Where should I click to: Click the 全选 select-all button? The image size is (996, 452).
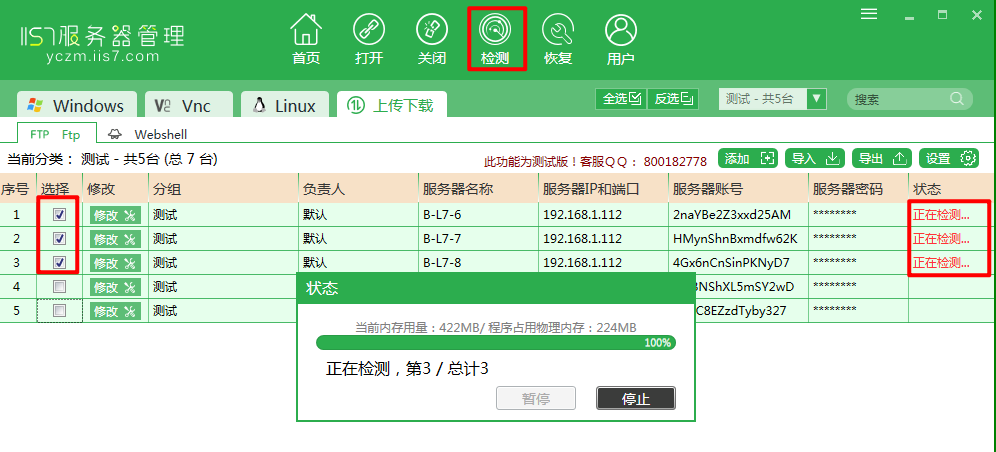(621, 99)
